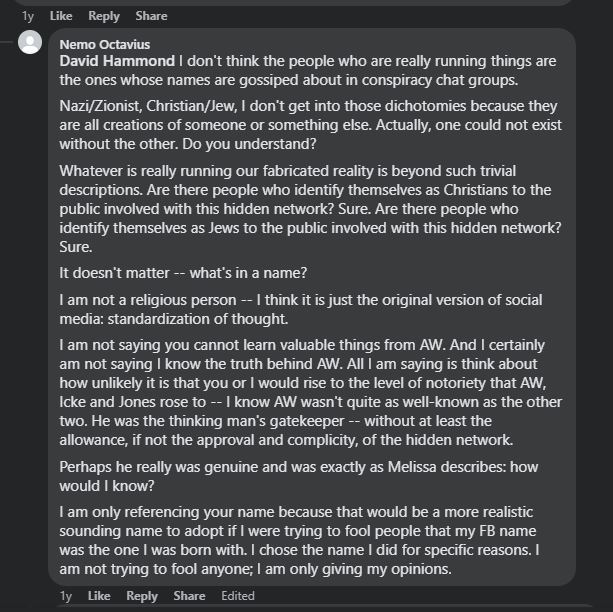Click the paragraph beginning 'I am not a religious person'

click(301, 309)
